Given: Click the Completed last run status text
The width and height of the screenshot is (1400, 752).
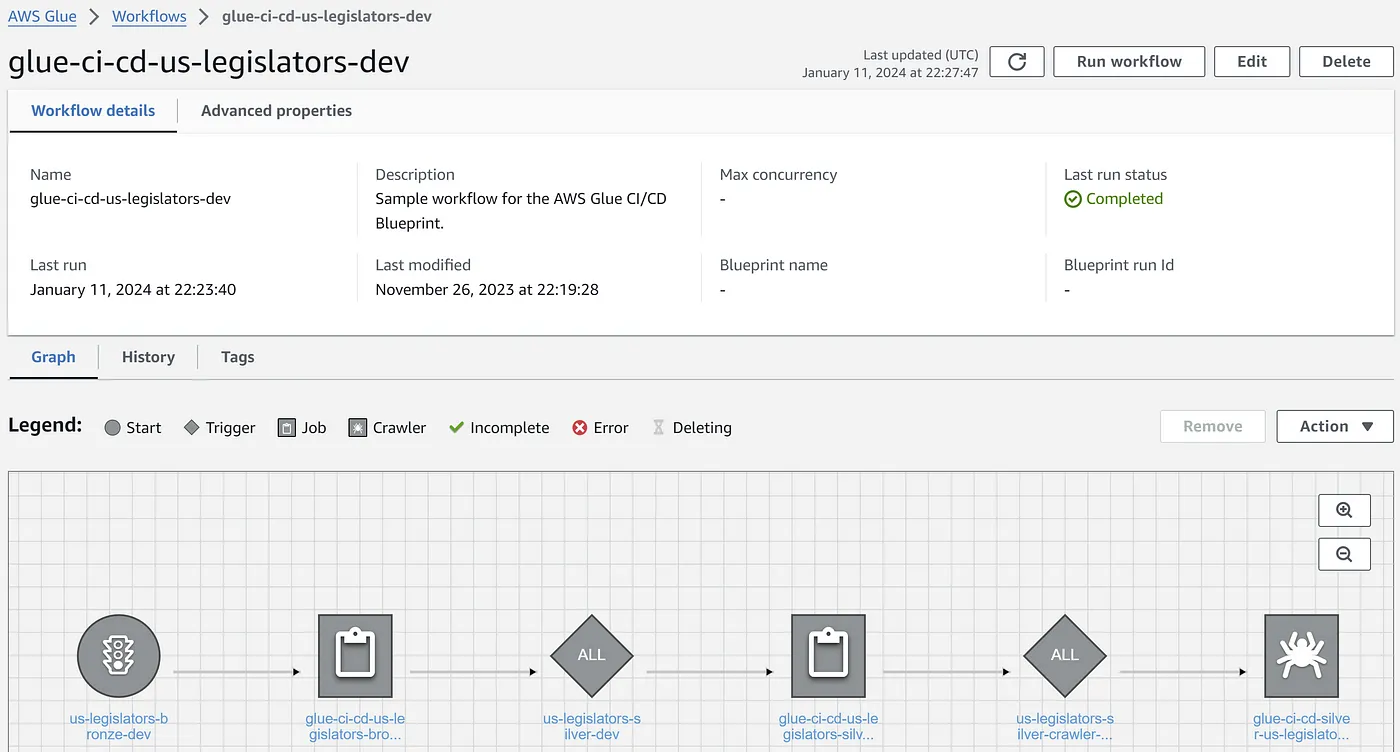Looking at the screenshot, I should [1124, 199].
